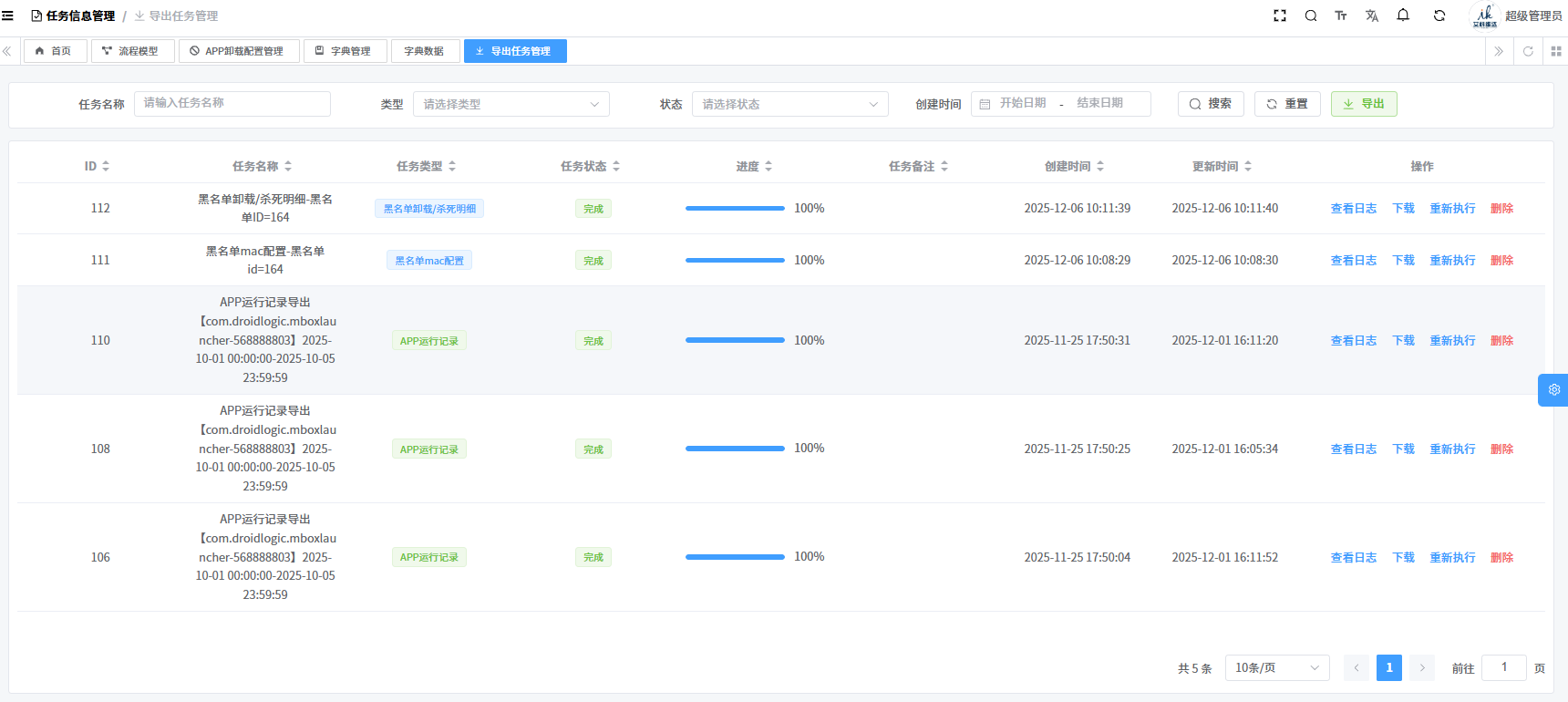Click the progress bar of task 110
1568x702 pixels.
click(735, 340)
